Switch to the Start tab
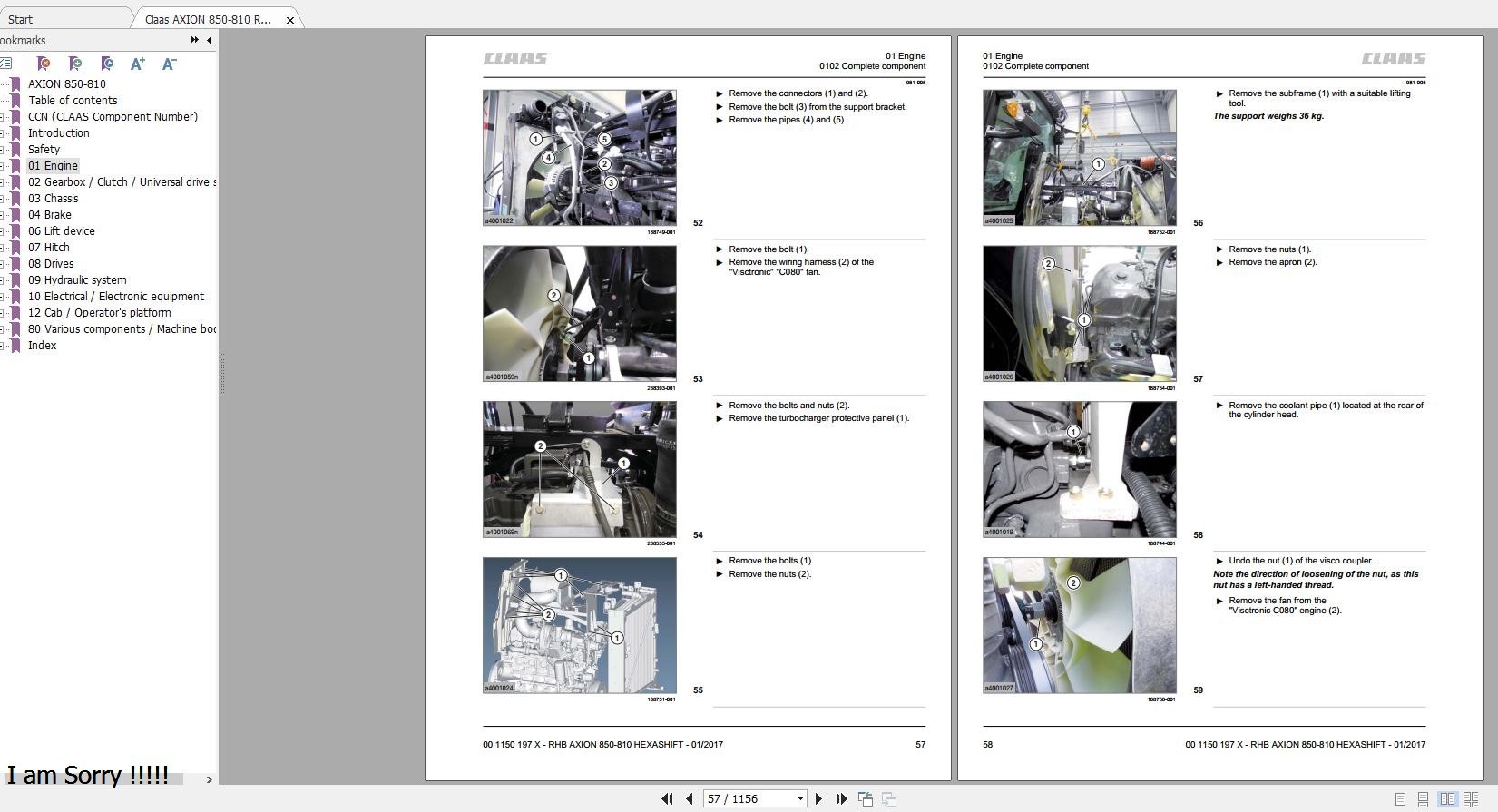This screenshot has width=1498, height=812. pos(20,19)
